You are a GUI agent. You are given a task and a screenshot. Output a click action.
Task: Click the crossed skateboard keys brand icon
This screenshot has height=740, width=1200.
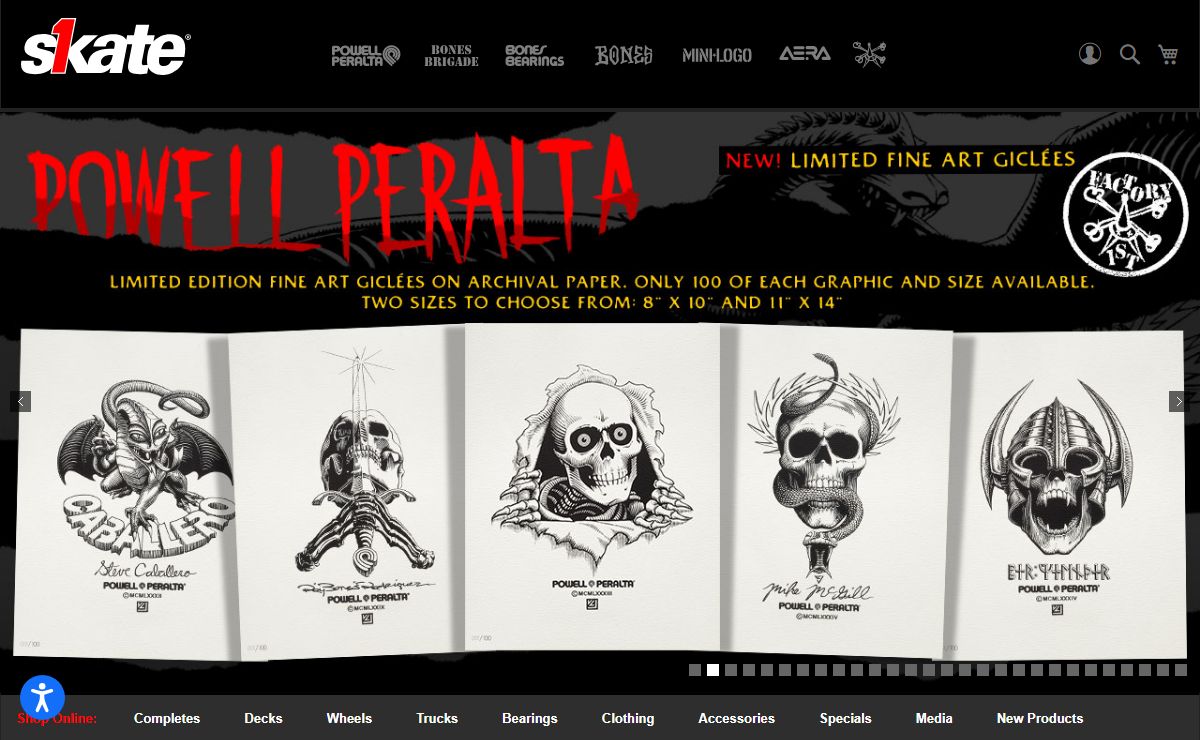[870, 54]
